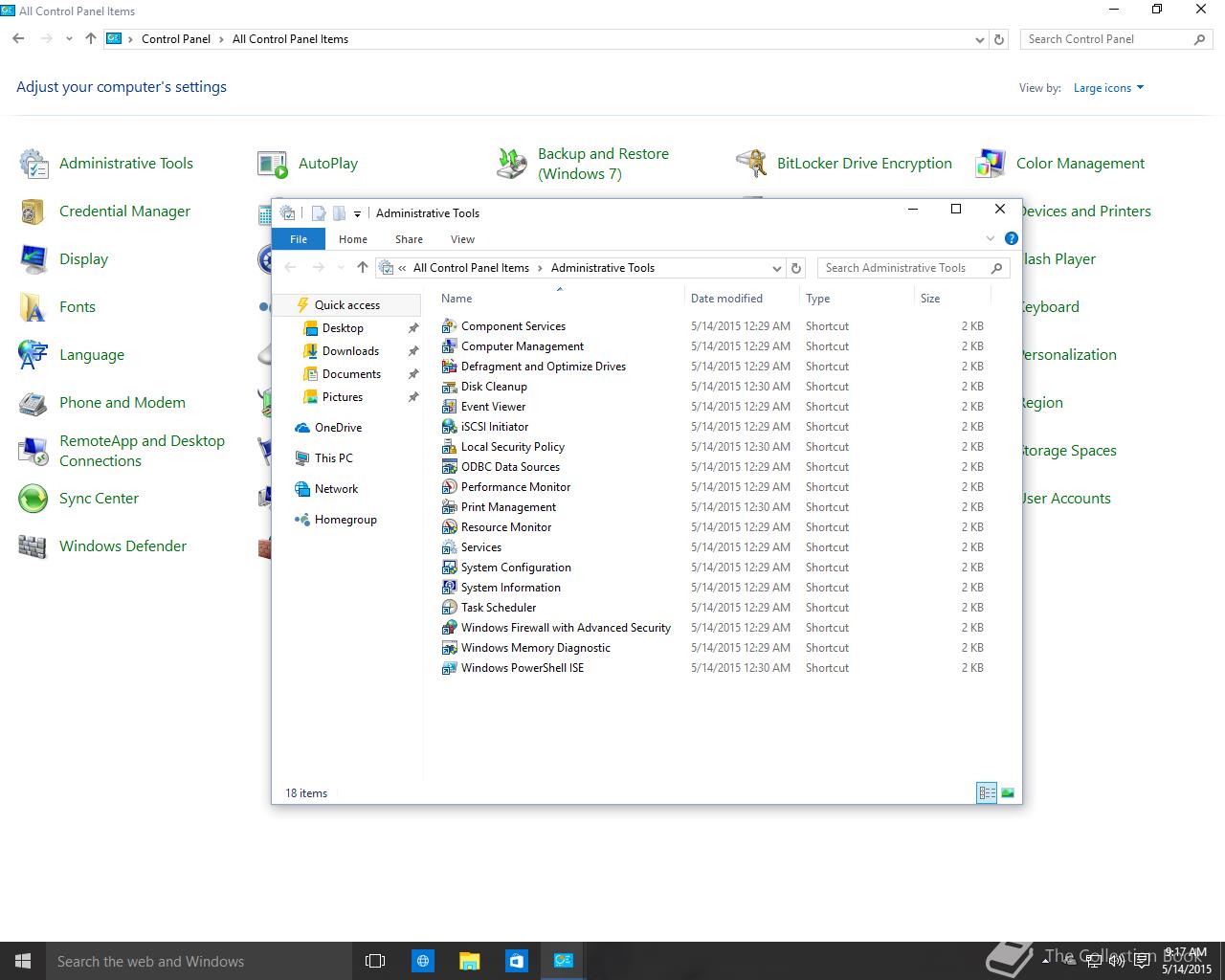Select the Disk Cleanup icon
Viewport: 1225px width, 980px height.
pyautogui.click(x=449, y=387)
